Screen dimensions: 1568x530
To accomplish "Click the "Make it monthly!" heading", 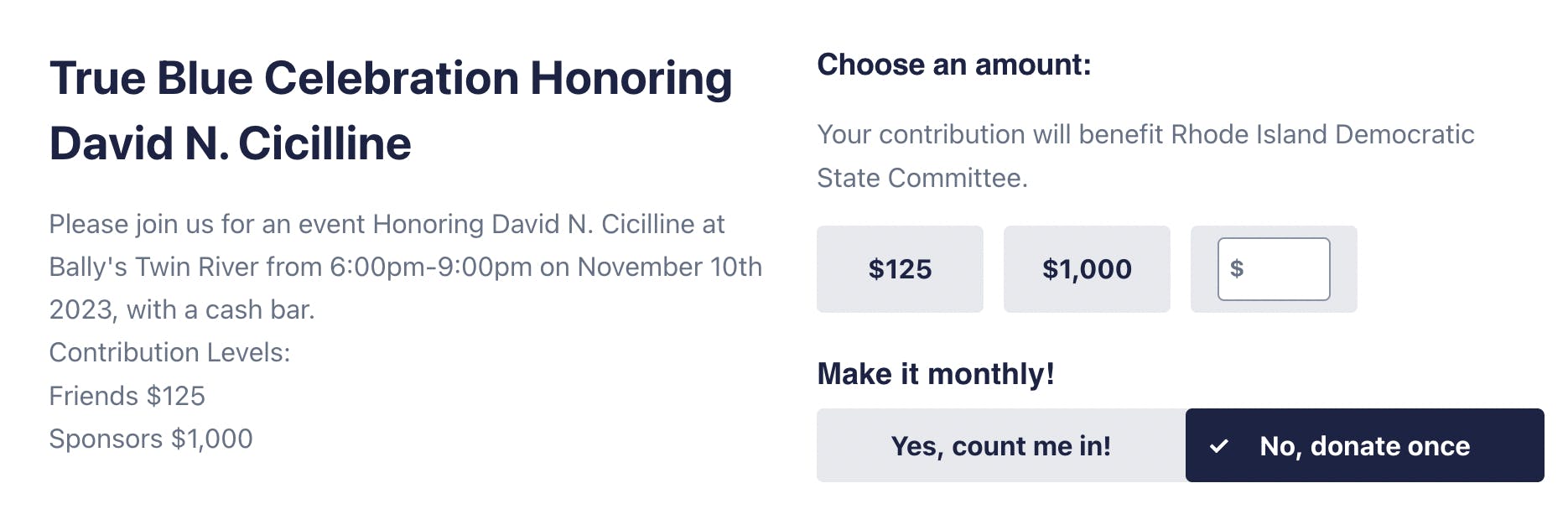I will click(x=936, y=373).
